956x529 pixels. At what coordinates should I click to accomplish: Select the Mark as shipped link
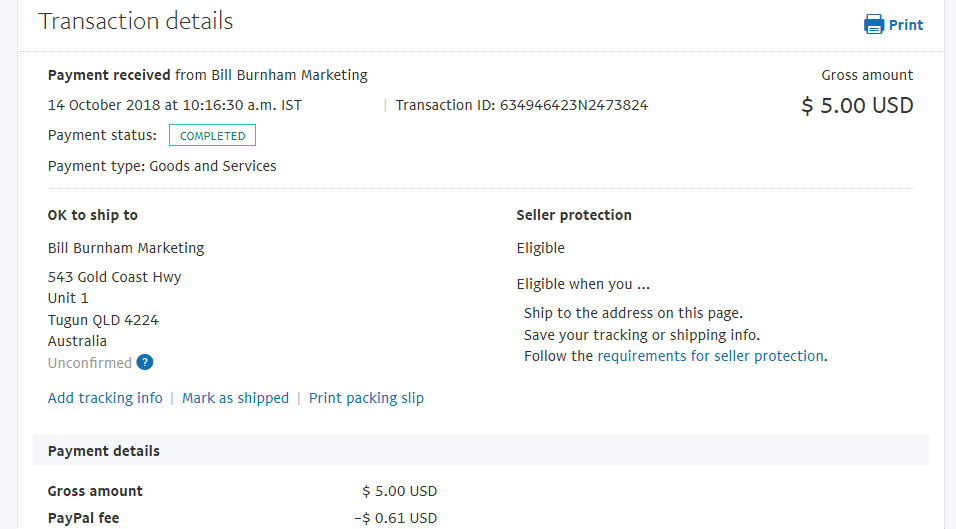(x=235, y=398)
